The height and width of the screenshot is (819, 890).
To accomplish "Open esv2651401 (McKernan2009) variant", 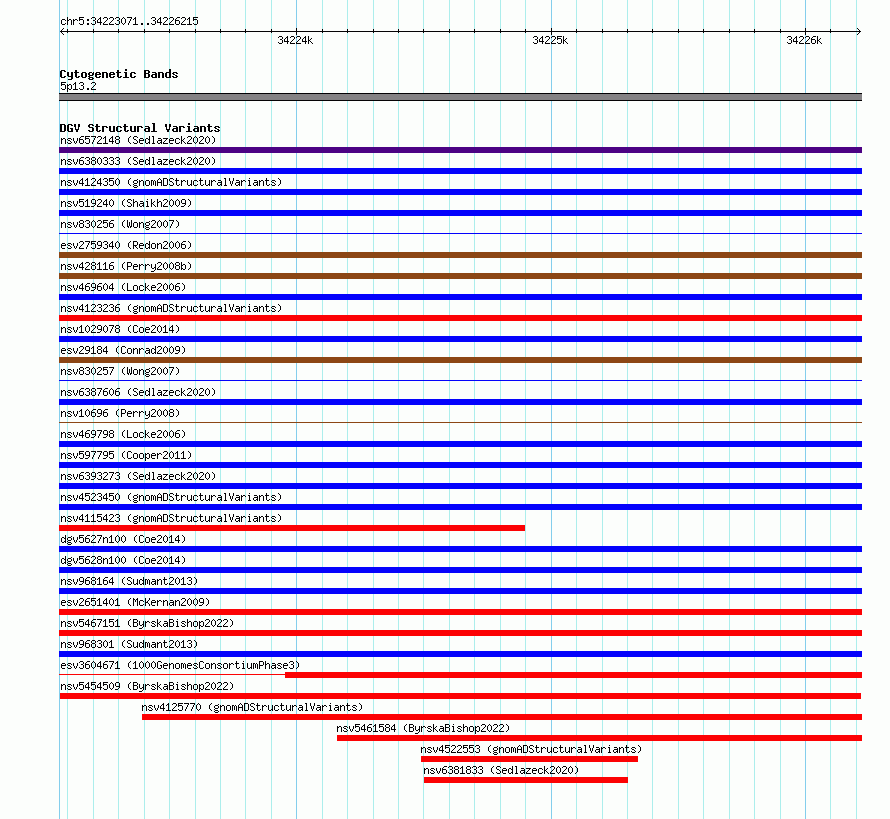I will click(x=135, y=602).
